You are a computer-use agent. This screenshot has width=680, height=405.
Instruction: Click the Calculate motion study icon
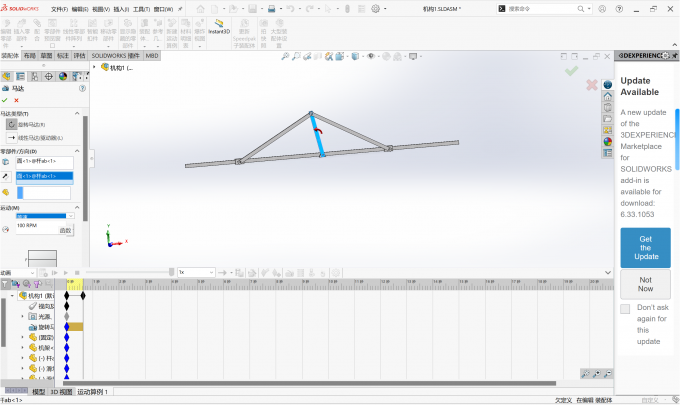pyautogui.click(x=43, y=273)
